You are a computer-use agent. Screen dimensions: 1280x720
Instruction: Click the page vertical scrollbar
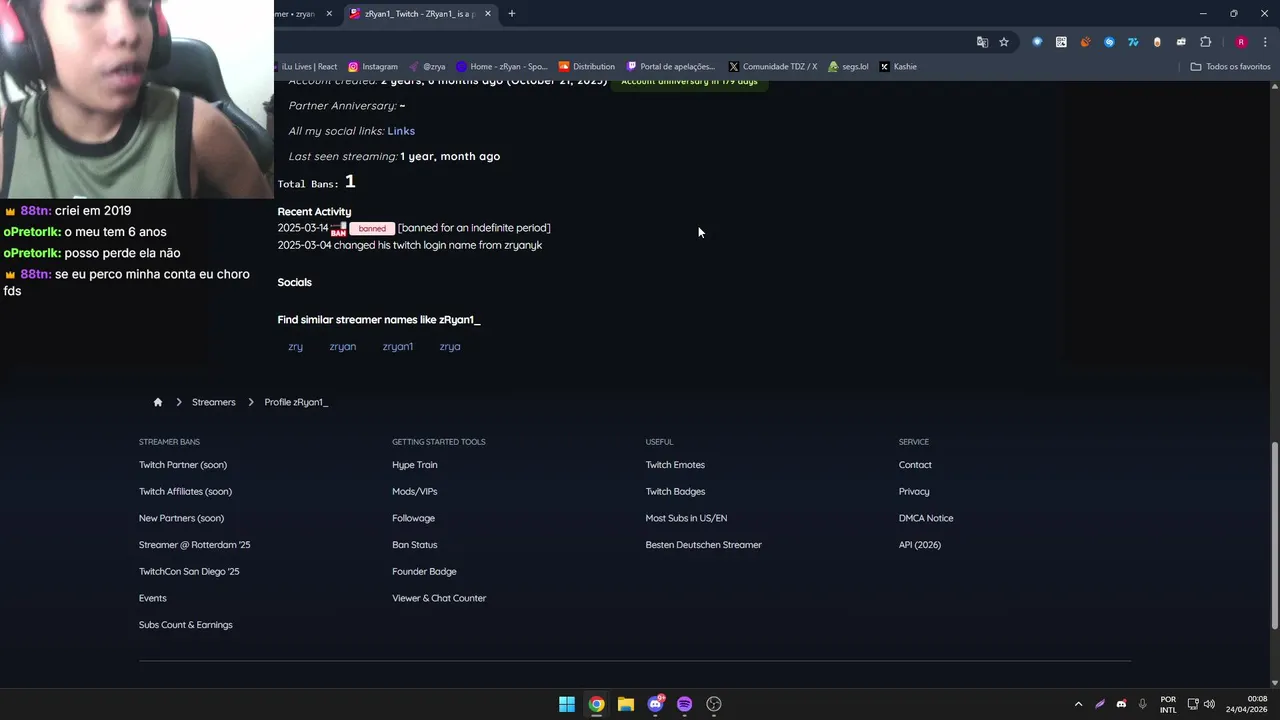(1274, 535)
